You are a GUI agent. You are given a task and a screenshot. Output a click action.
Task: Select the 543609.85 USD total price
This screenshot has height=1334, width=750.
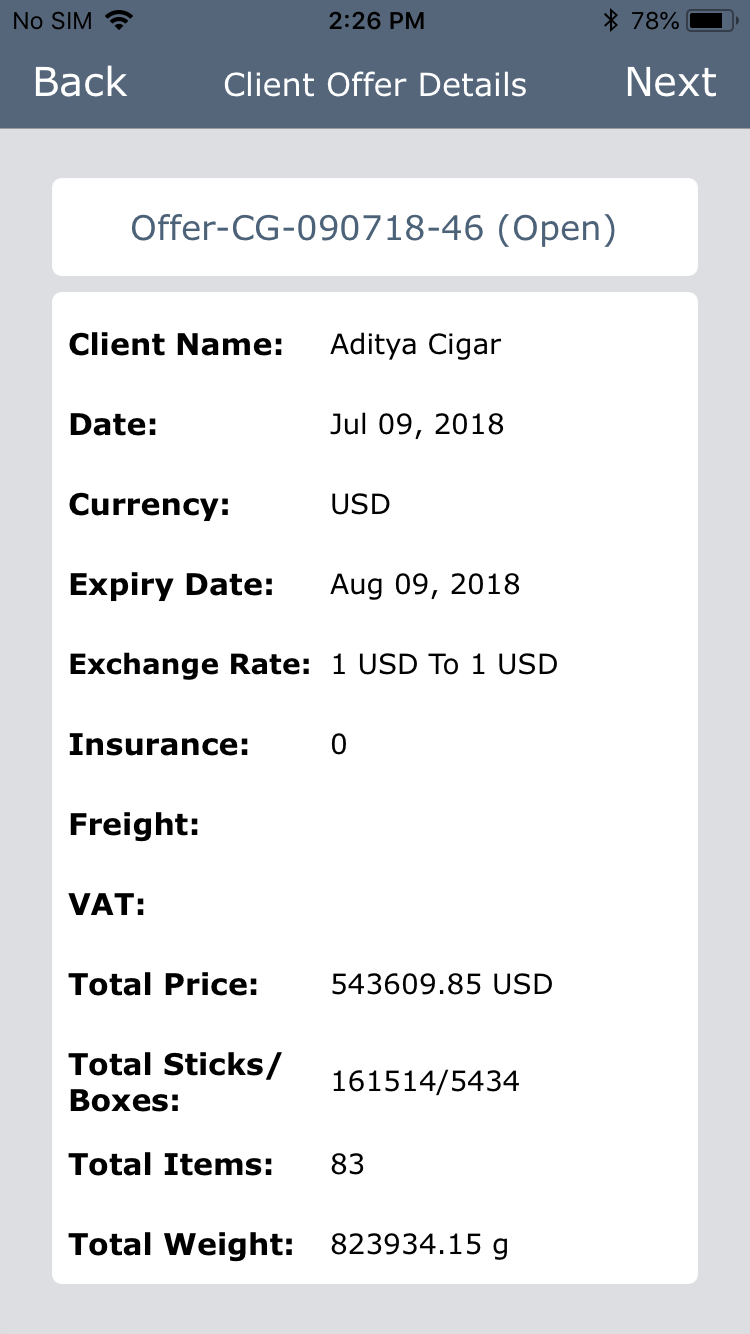pyautogui.click(x=441, y=985)
